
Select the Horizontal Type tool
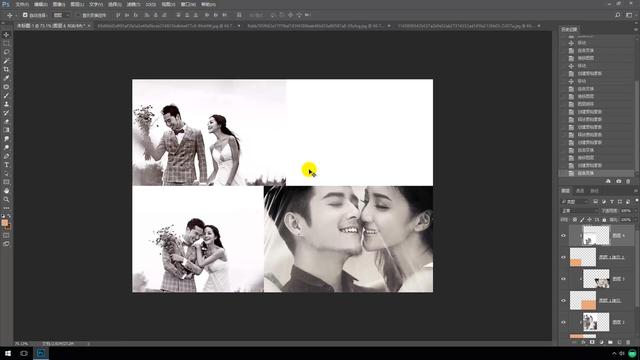click(6, 165)
